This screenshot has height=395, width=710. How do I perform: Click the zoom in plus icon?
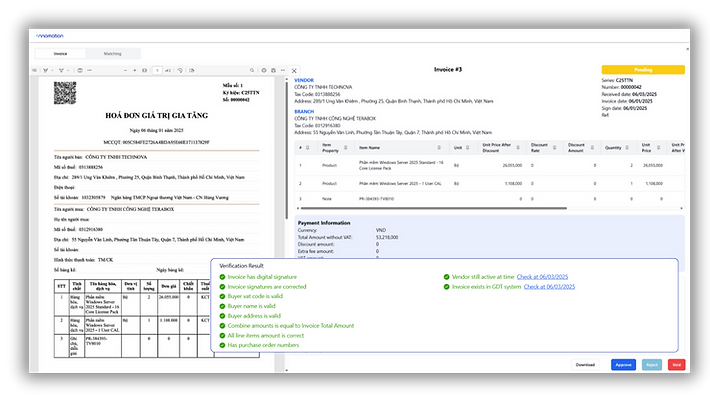point(134,70)
